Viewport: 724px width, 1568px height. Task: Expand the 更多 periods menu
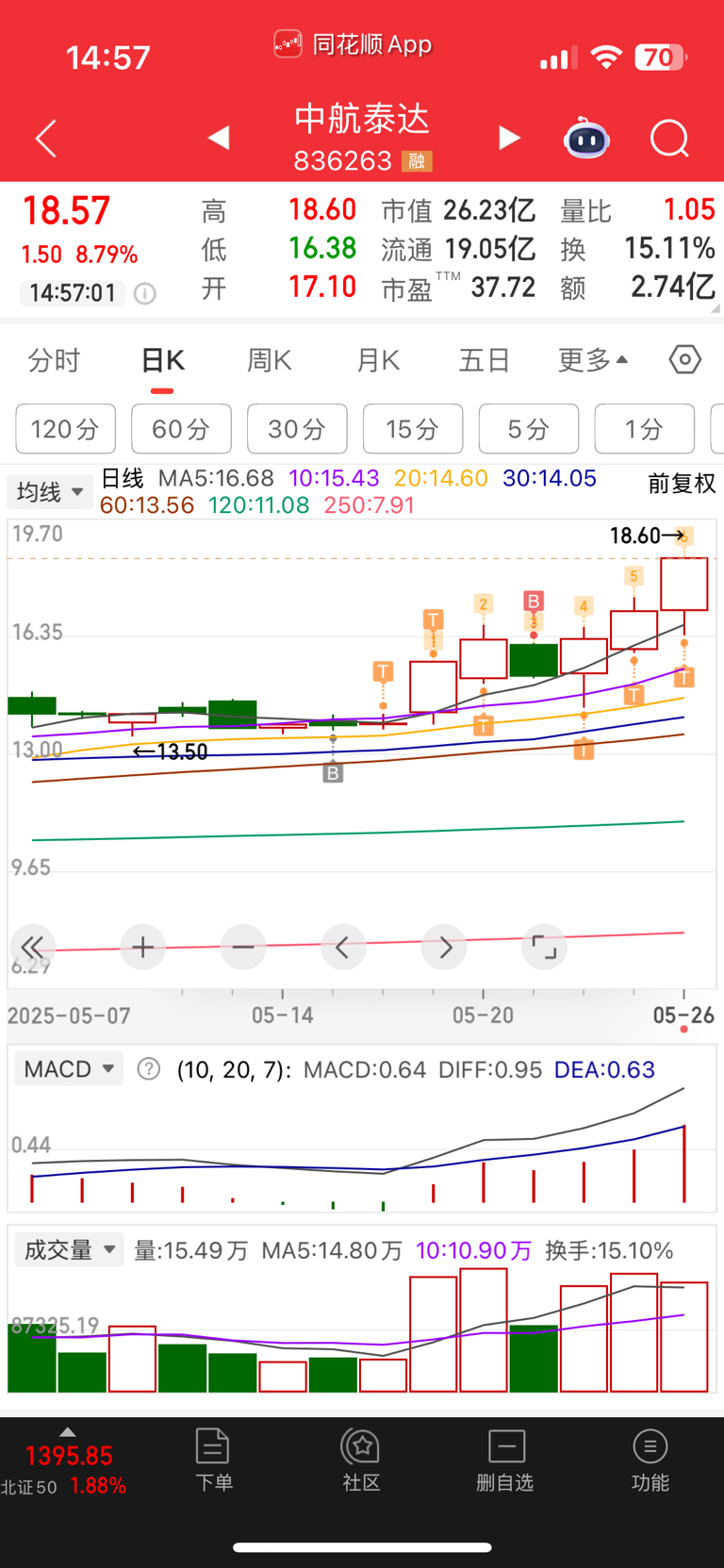pos(593,360)
